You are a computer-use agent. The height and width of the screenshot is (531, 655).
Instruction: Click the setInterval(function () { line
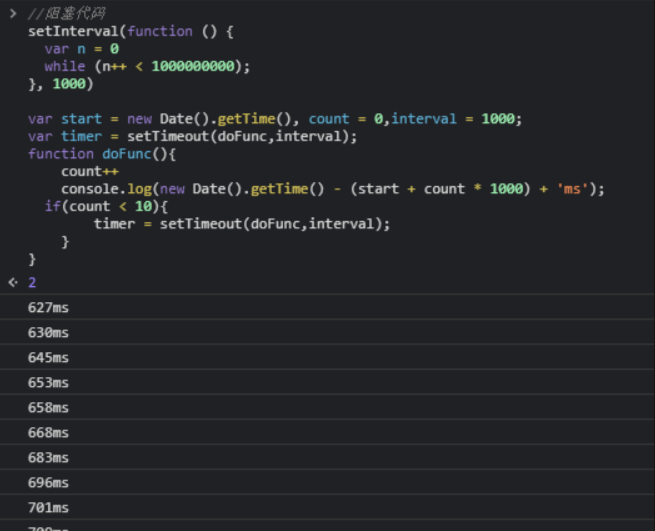click(131, 32)
